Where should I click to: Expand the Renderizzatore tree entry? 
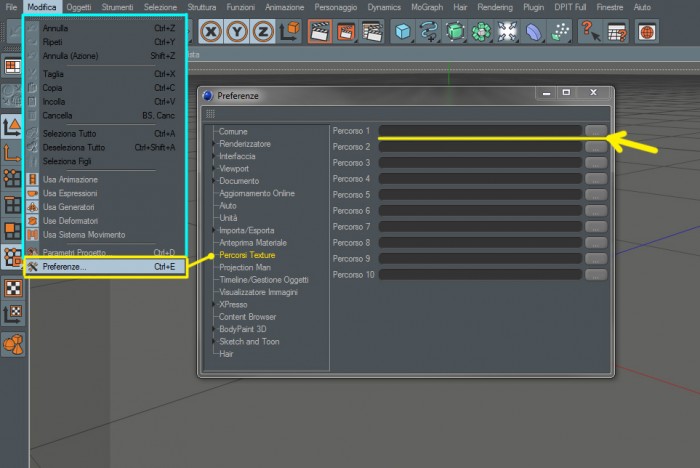point(214,144)
